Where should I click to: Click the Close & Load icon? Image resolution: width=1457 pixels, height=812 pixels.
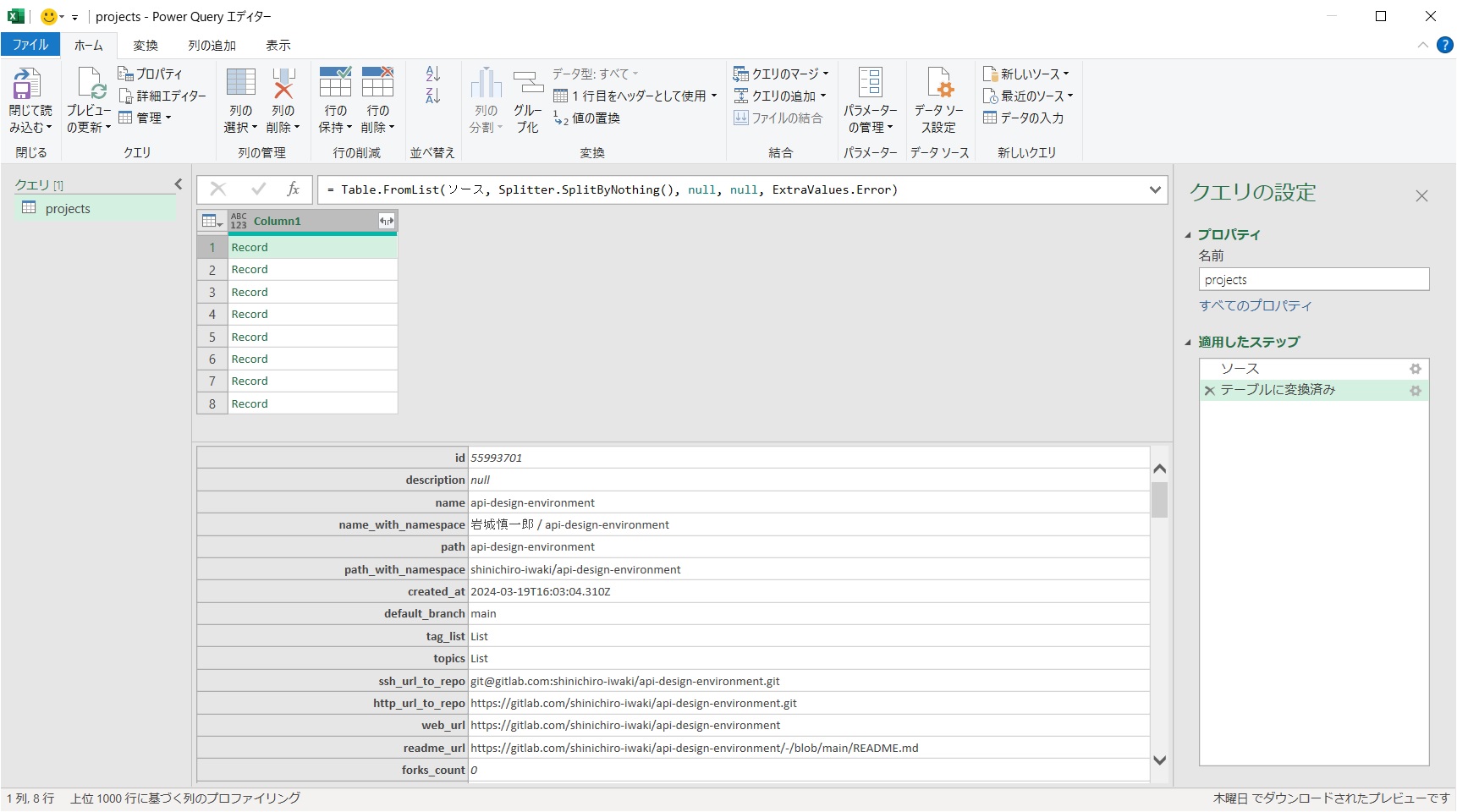(x=26, y=85)
